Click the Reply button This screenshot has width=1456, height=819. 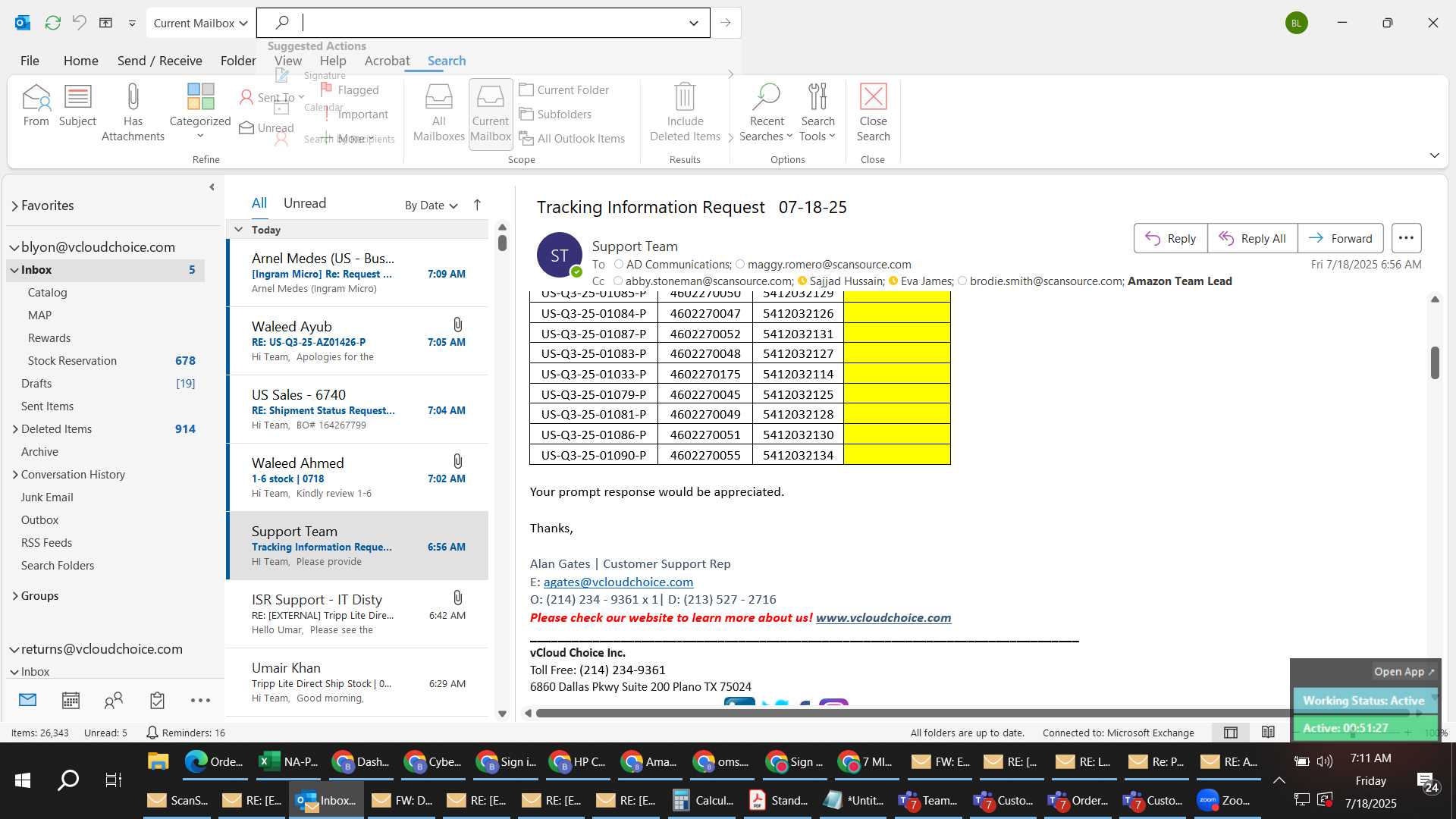[x=1170, y=238]
